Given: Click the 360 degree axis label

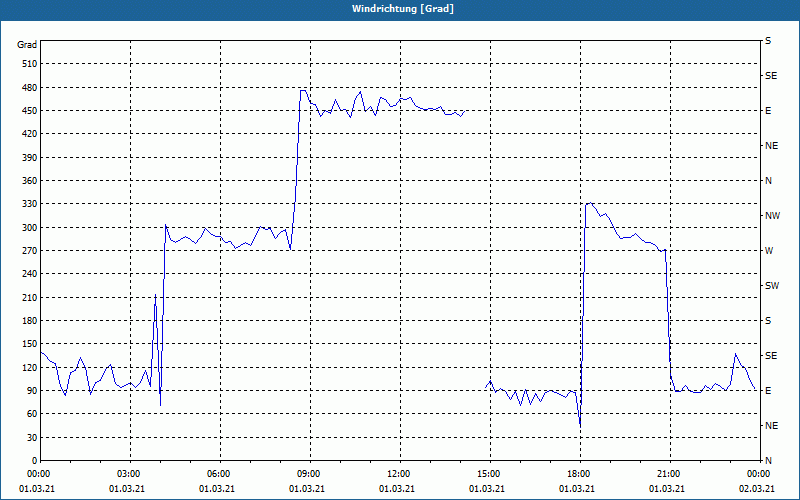Looking at the screenshot, I should 30,181.
